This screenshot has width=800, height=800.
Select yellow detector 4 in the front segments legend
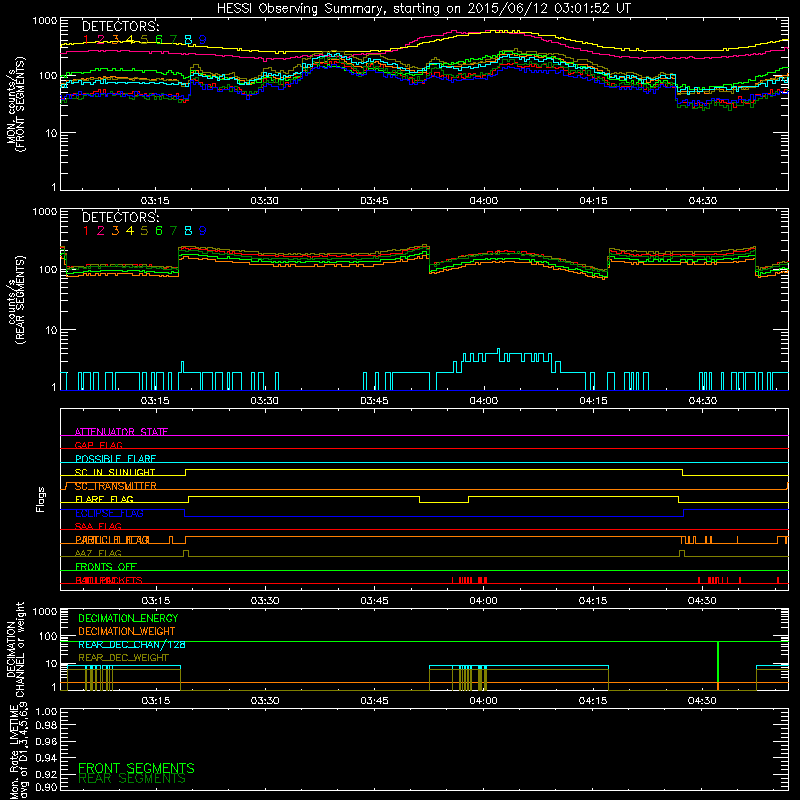click(130, 40)
